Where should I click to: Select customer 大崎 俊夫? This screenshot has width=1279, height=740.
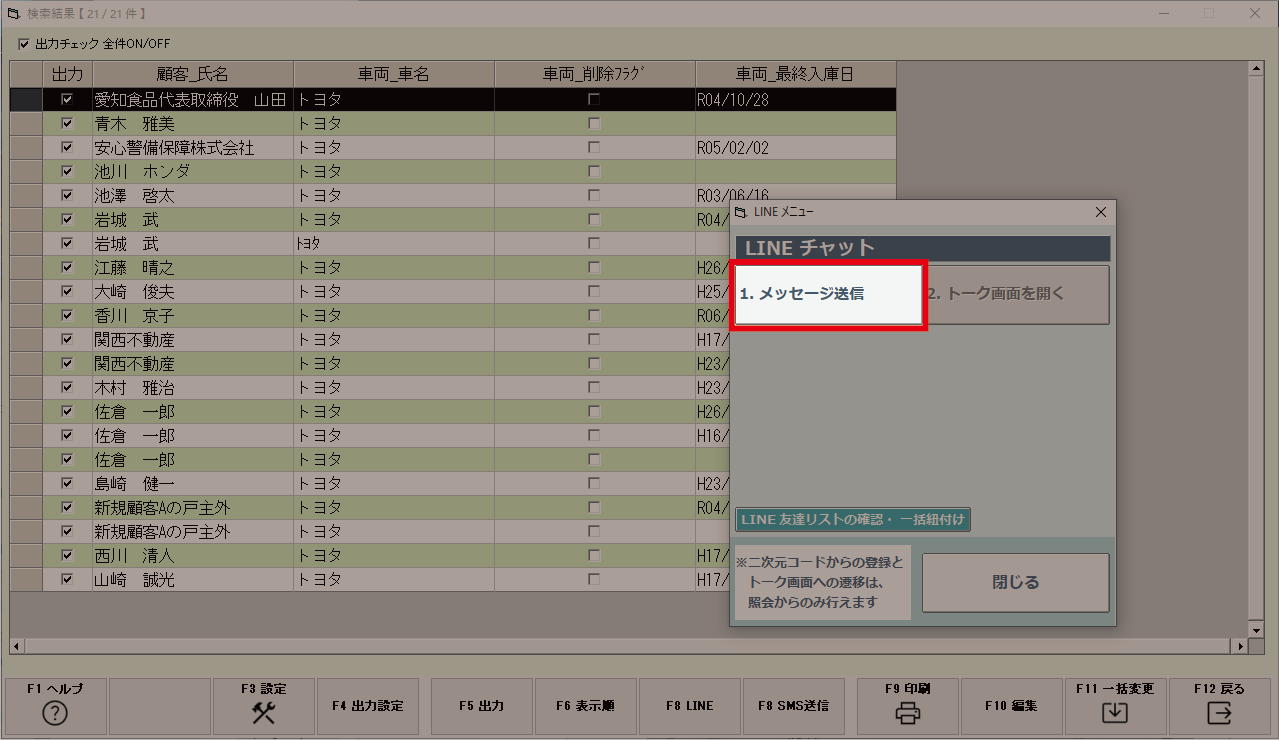[193, 292]
